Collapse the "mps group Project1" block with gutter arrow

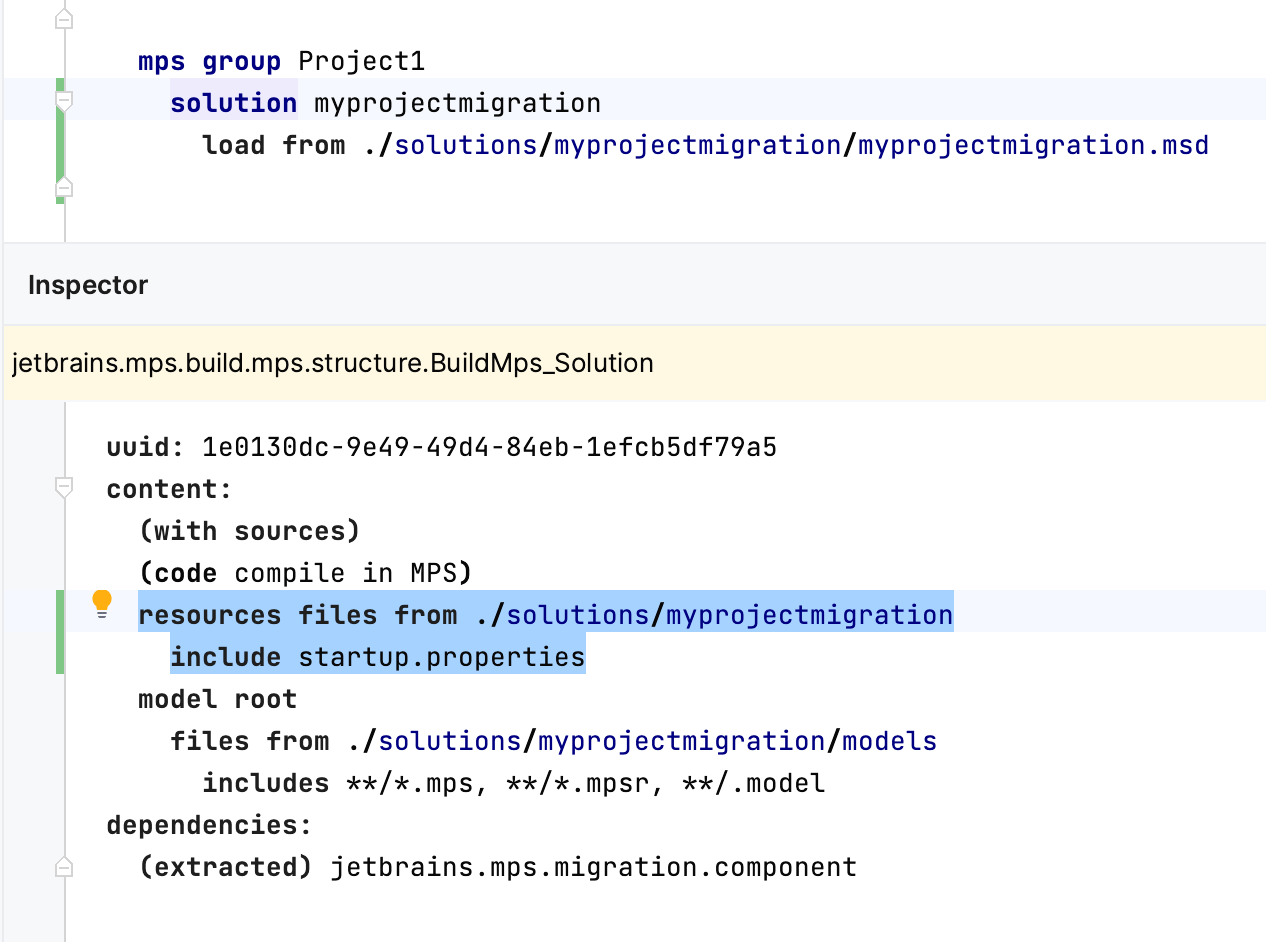coord(63,16)
